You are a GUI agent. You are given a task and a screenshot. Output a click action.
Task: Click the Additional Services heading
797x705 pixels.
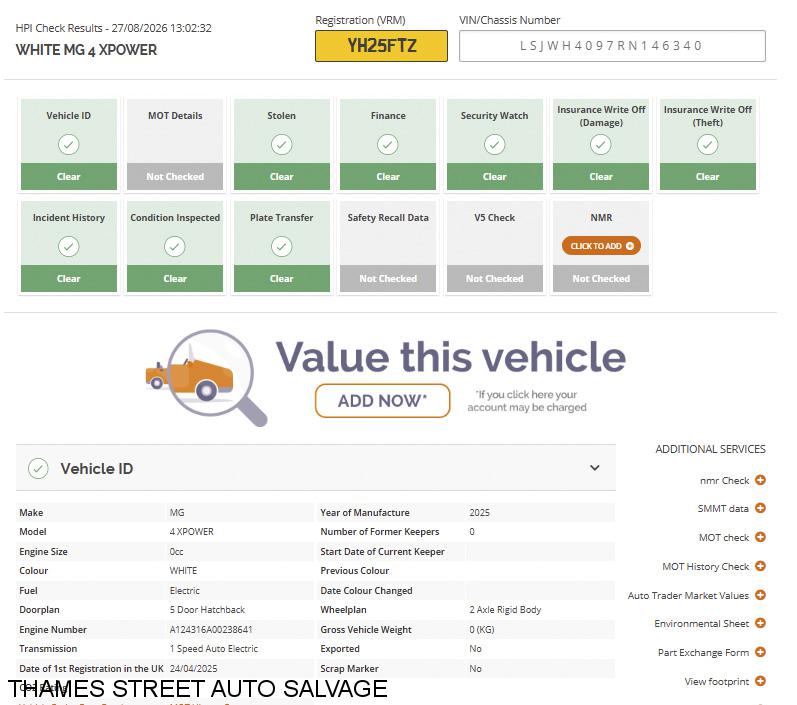click(x=710, y=449)
